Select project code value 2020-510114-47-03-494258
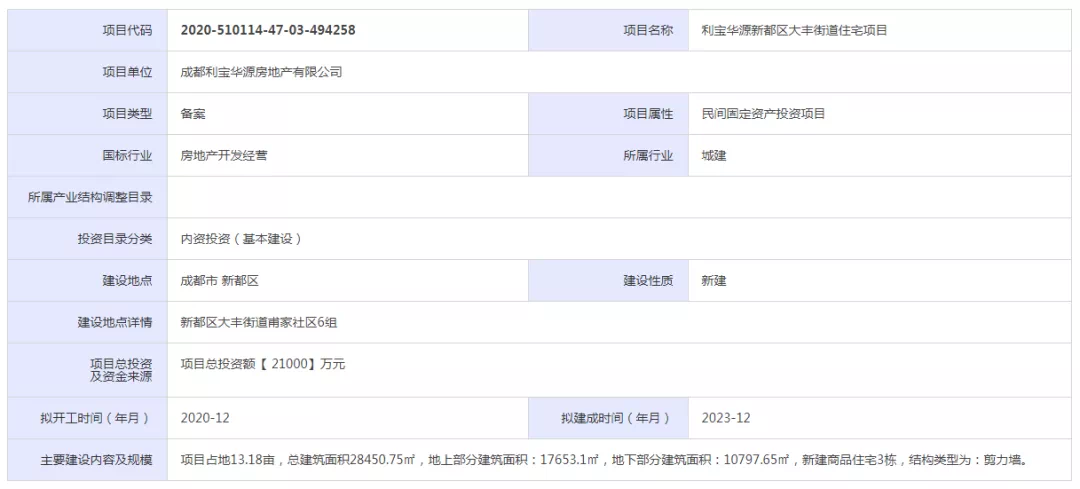Image resolution: width=1080 pixels, height=489 pixels. point(268,30)
